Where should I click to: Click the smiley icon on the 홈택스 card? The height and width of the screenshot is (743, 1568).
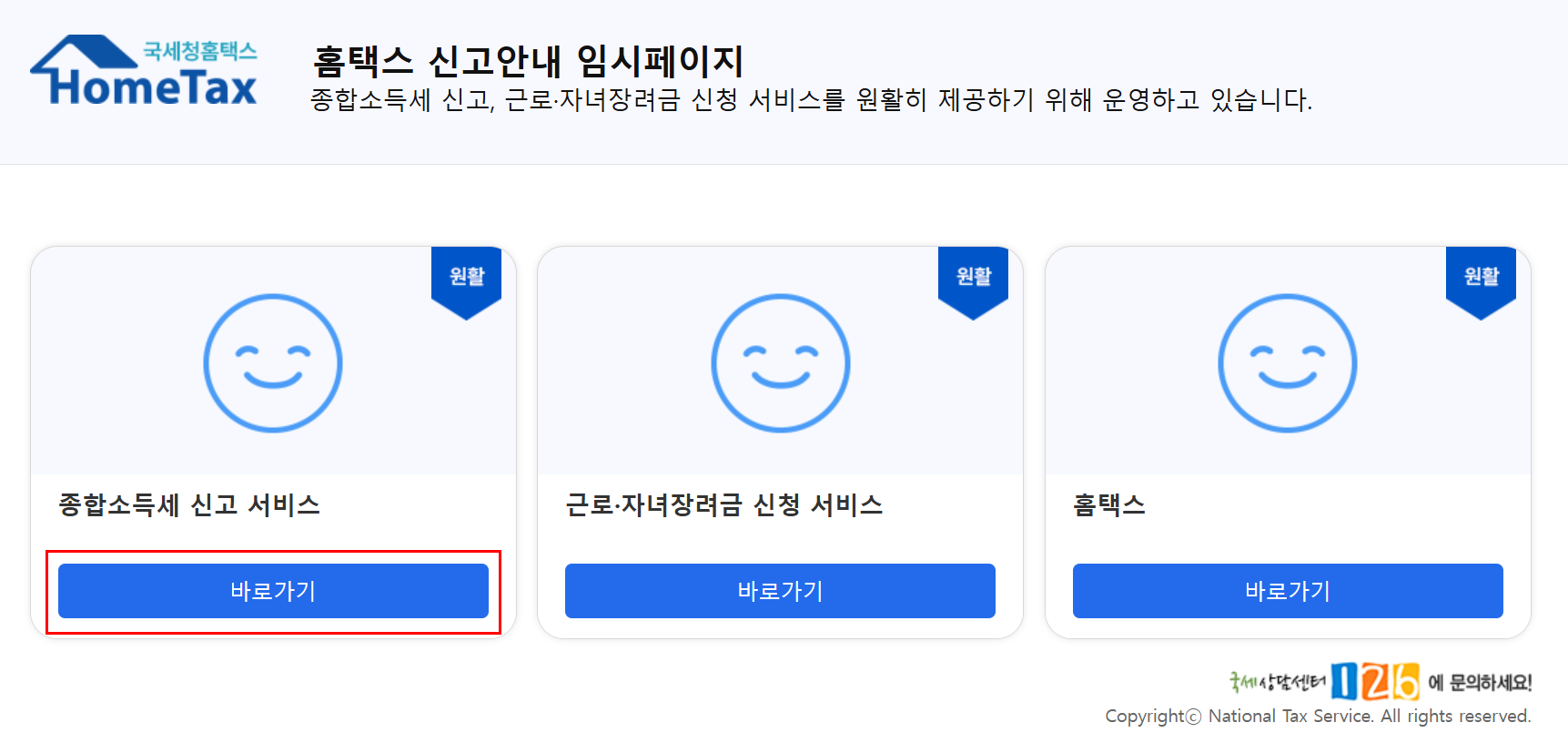1287,361
